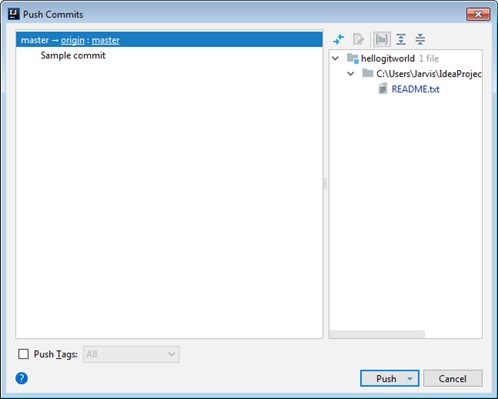The width and height of the screenshot is (498, 399).
Task: Open the Push button dropdown arrow
Action: click(x=410, y=379)
